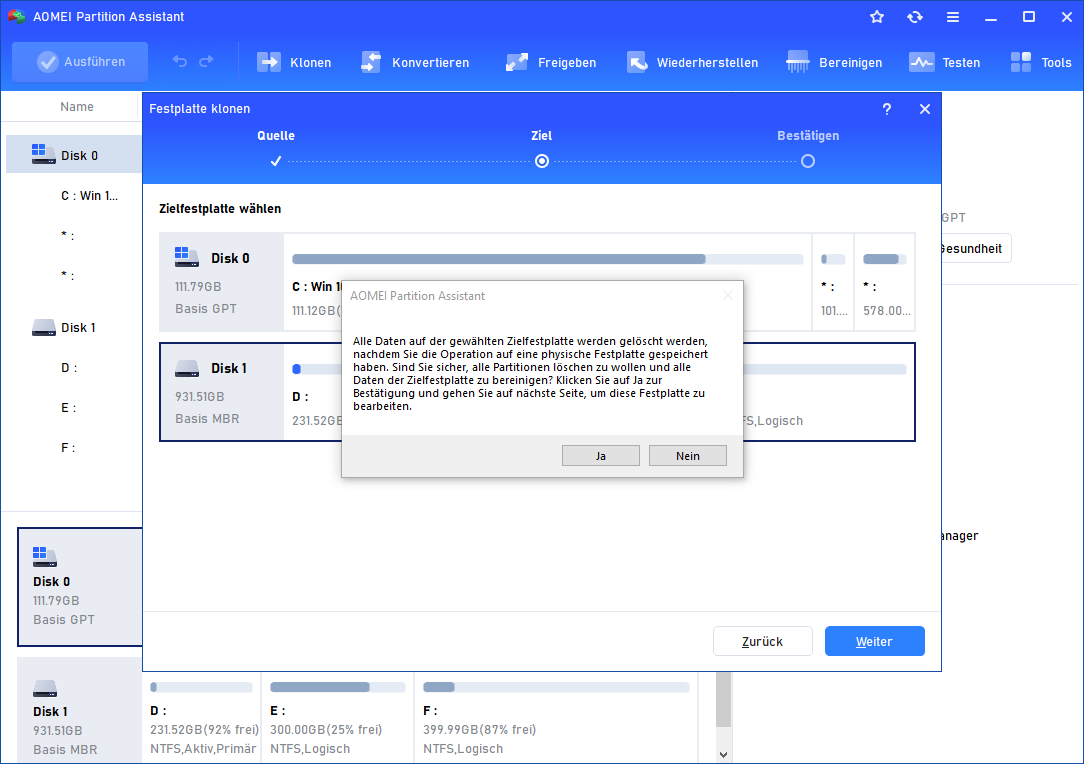Open the Klonen menu
Viewport: 1084px width, 764px height.
coord(295,62)
